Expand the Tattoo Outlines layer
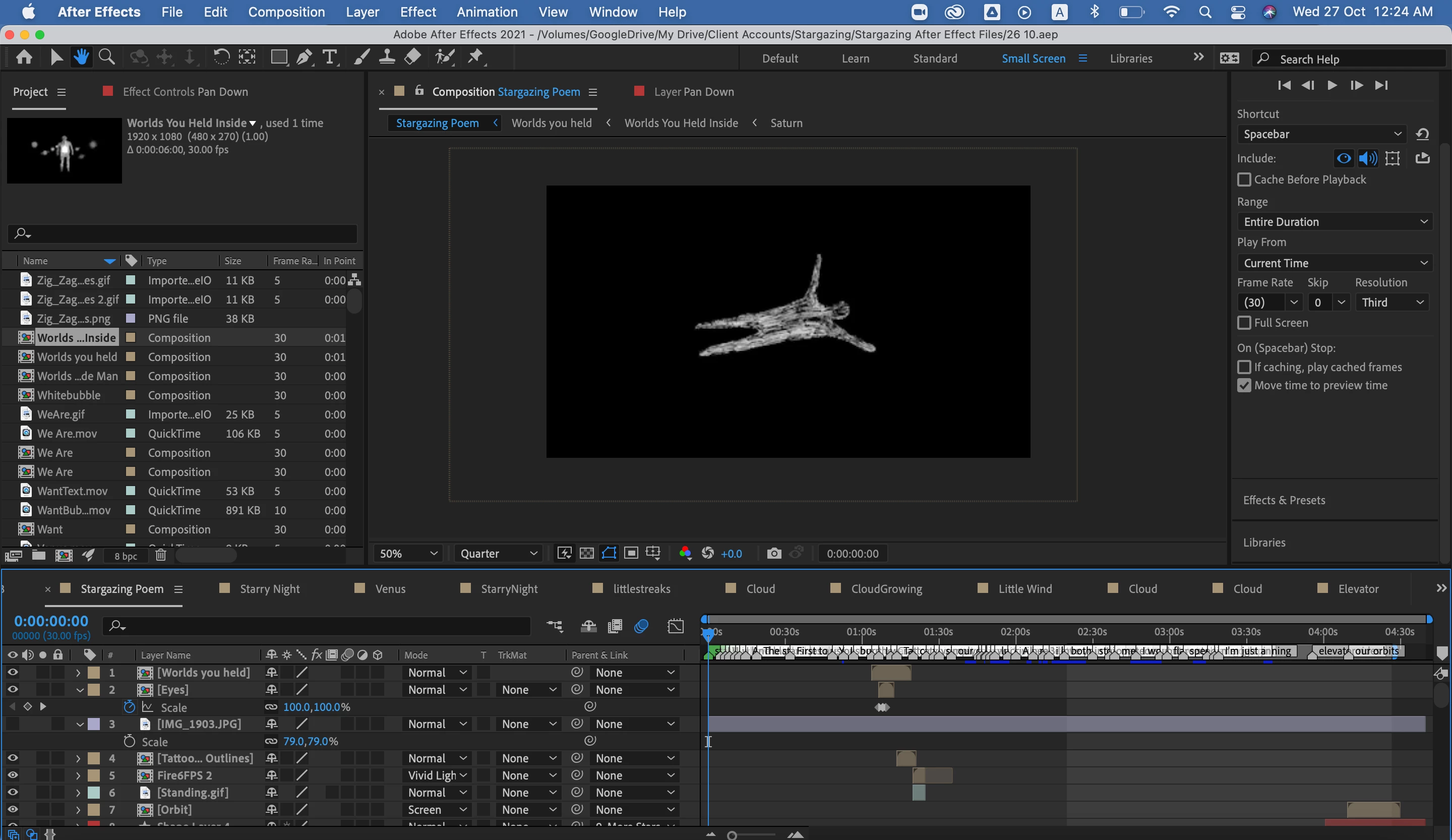 [x=78, y=758]
